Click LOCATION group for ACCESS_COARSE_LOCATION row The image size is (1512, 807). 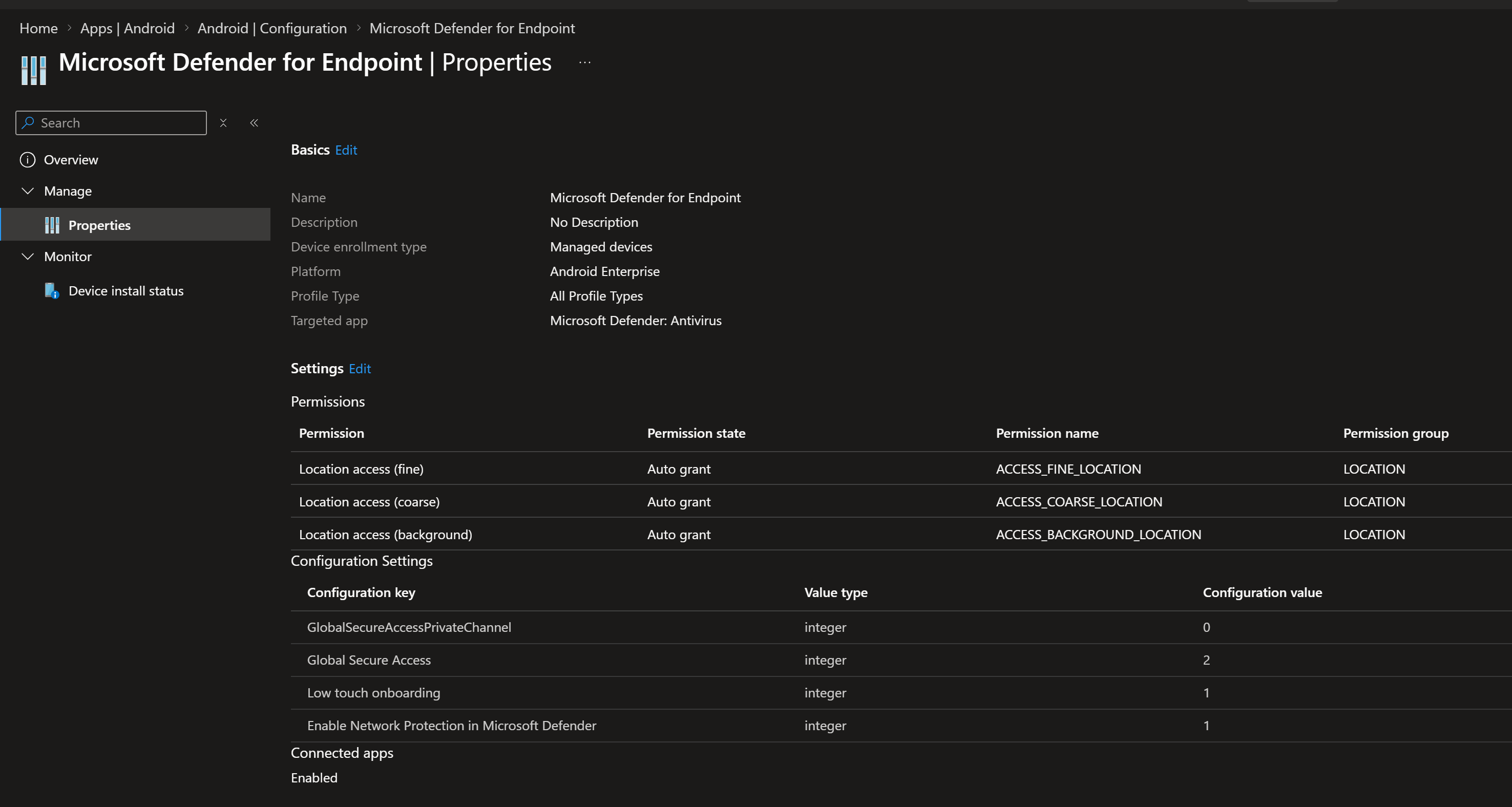tap(1374, 502)
